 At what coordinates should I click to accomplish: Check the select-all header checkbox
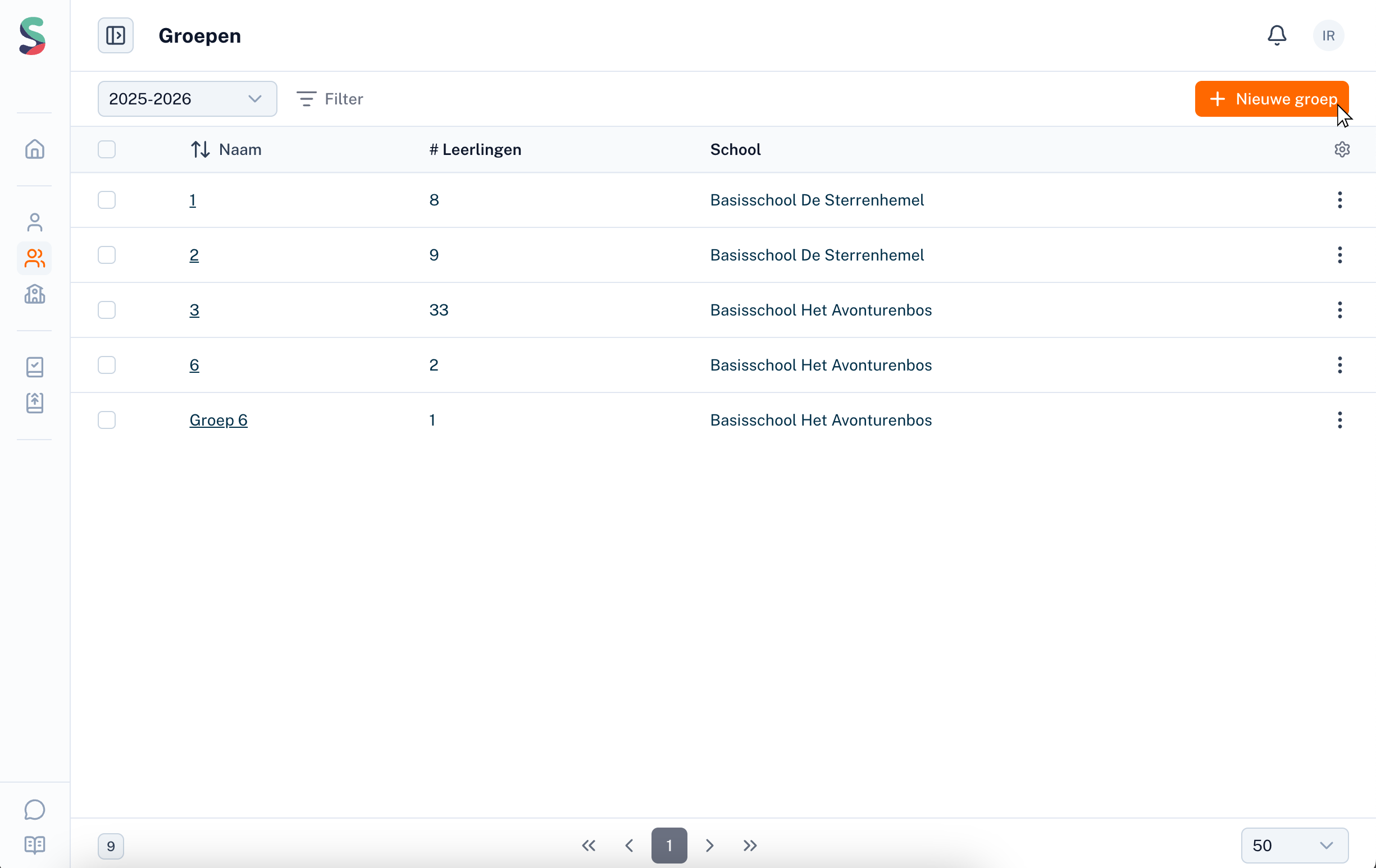107,149
